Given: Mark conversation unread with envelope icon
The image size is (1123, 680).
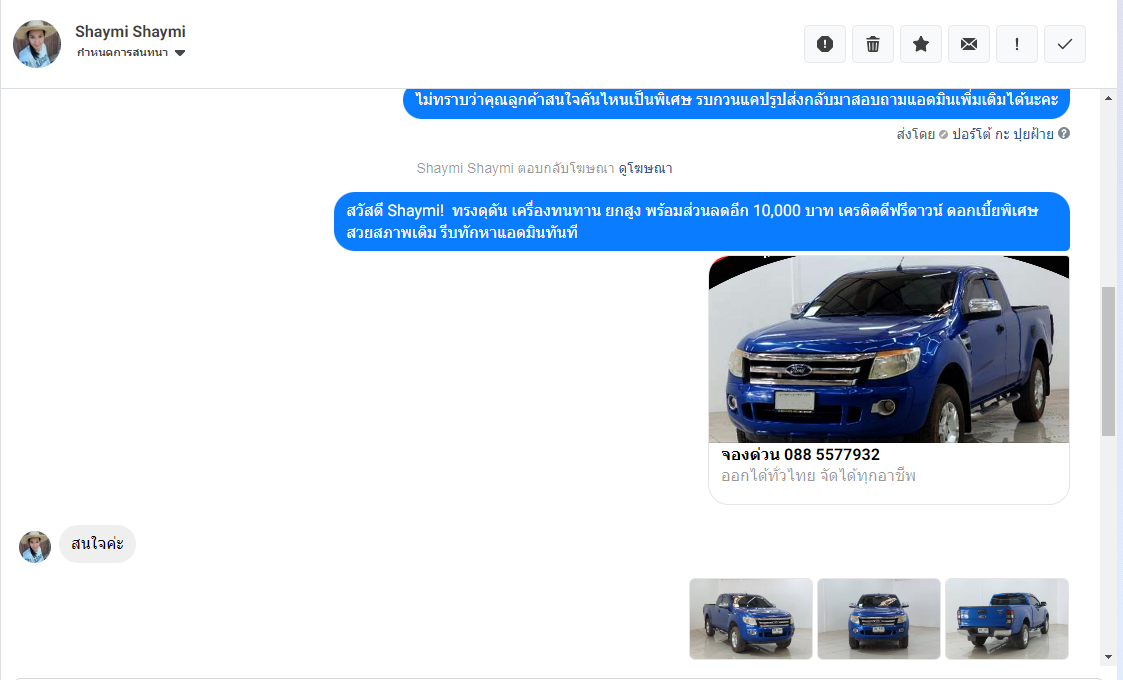Looking at the screenshot, I should coord(968,44).
